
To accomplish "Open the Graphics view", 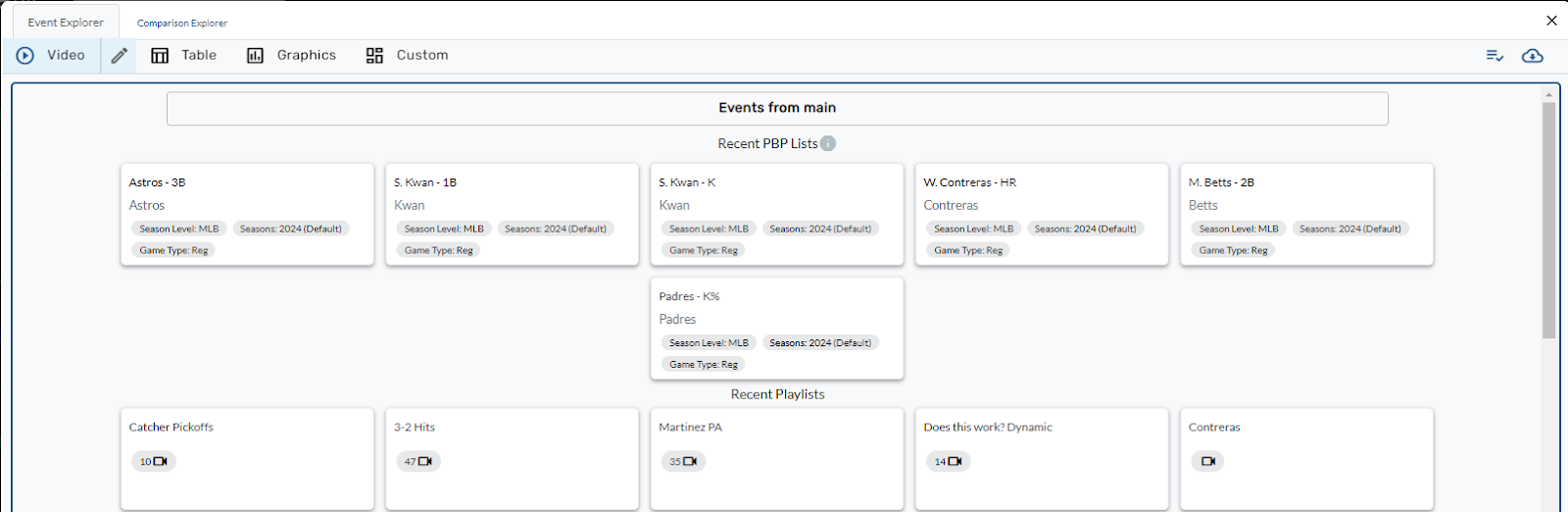I will point(291,56).
